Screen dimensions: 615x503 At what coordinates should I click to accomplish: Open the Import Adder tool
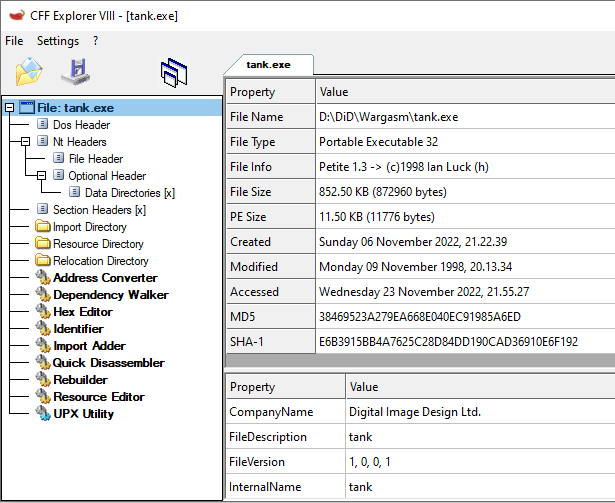[x=89, y=346]
